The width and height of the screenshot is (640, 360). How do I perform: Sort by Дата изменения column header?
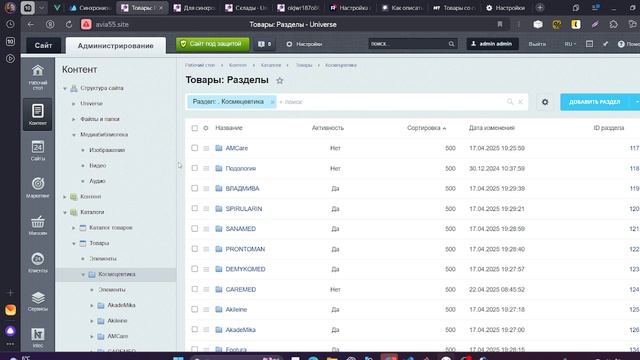point(491,128)
